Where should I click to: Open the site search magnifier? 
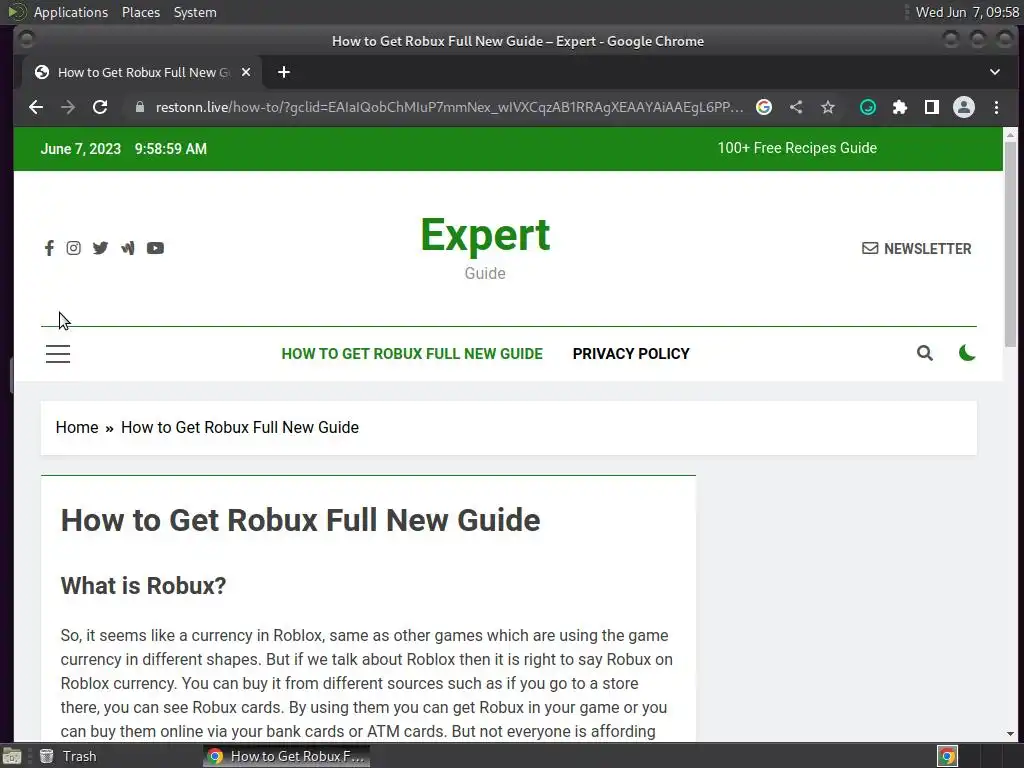pos(925,353)
